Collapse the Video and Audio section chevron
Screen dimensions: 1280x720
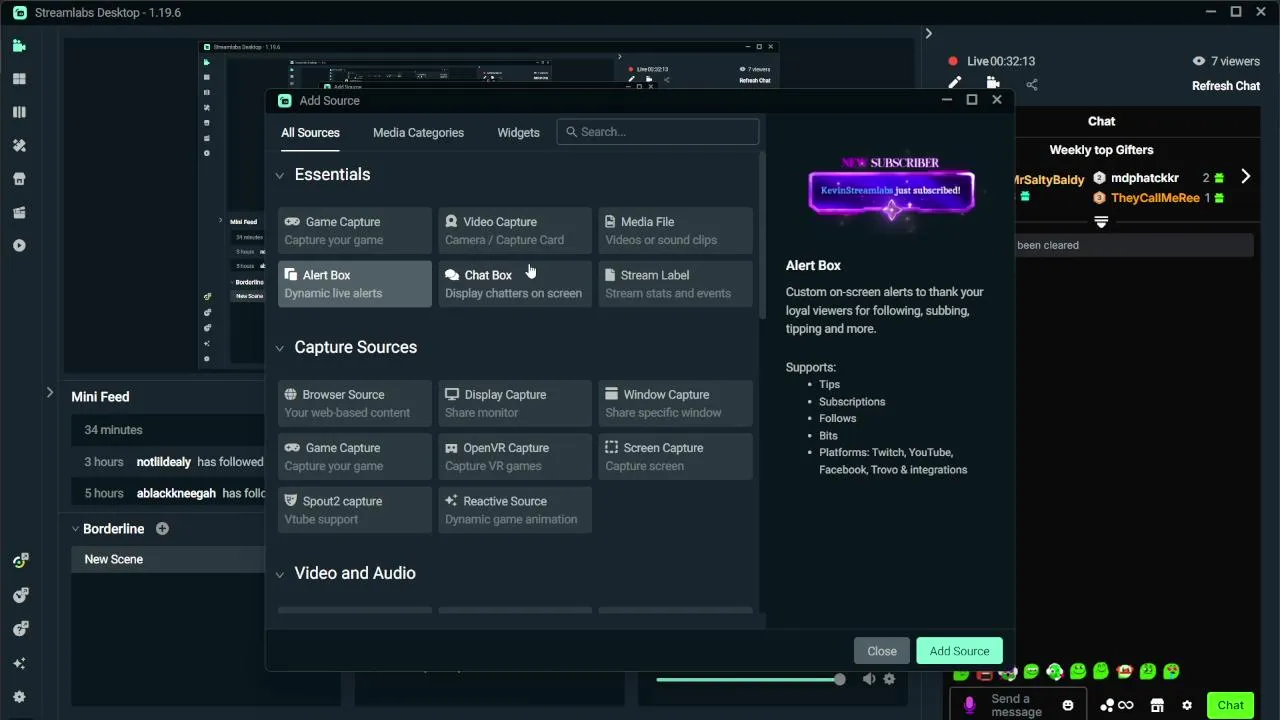click(280, 575)
